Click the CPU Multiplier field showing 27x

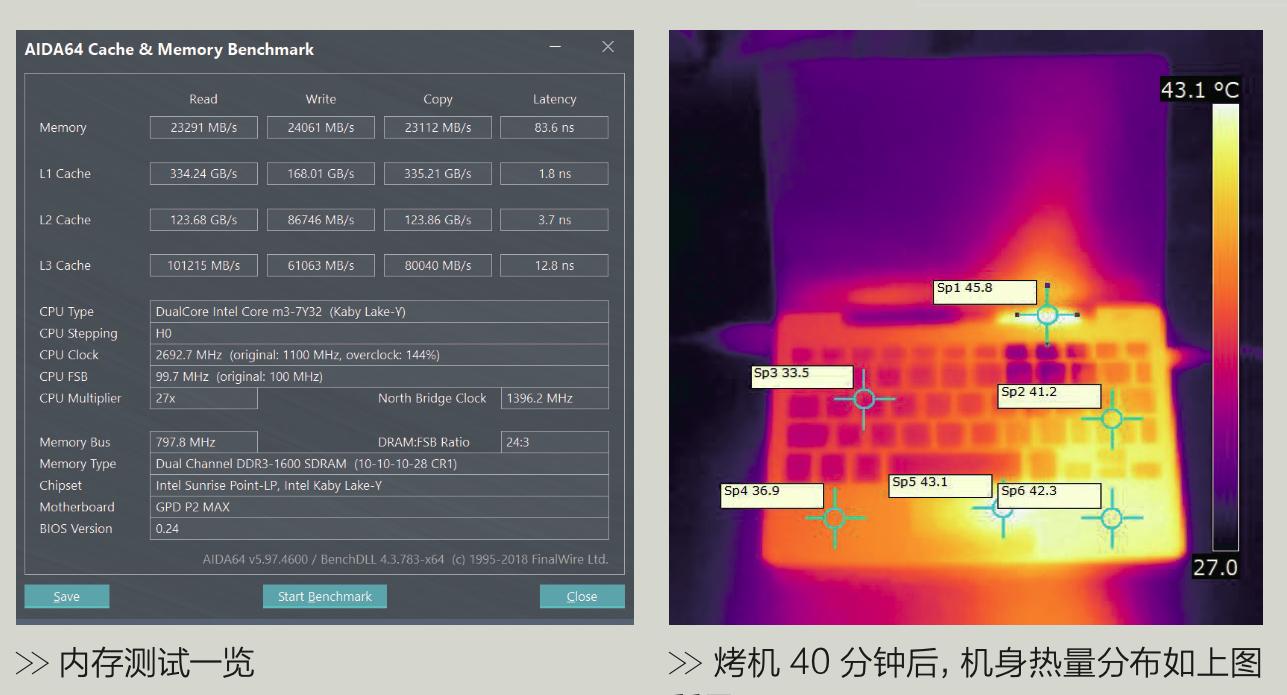pyautogui.click(x=203, y=398)
